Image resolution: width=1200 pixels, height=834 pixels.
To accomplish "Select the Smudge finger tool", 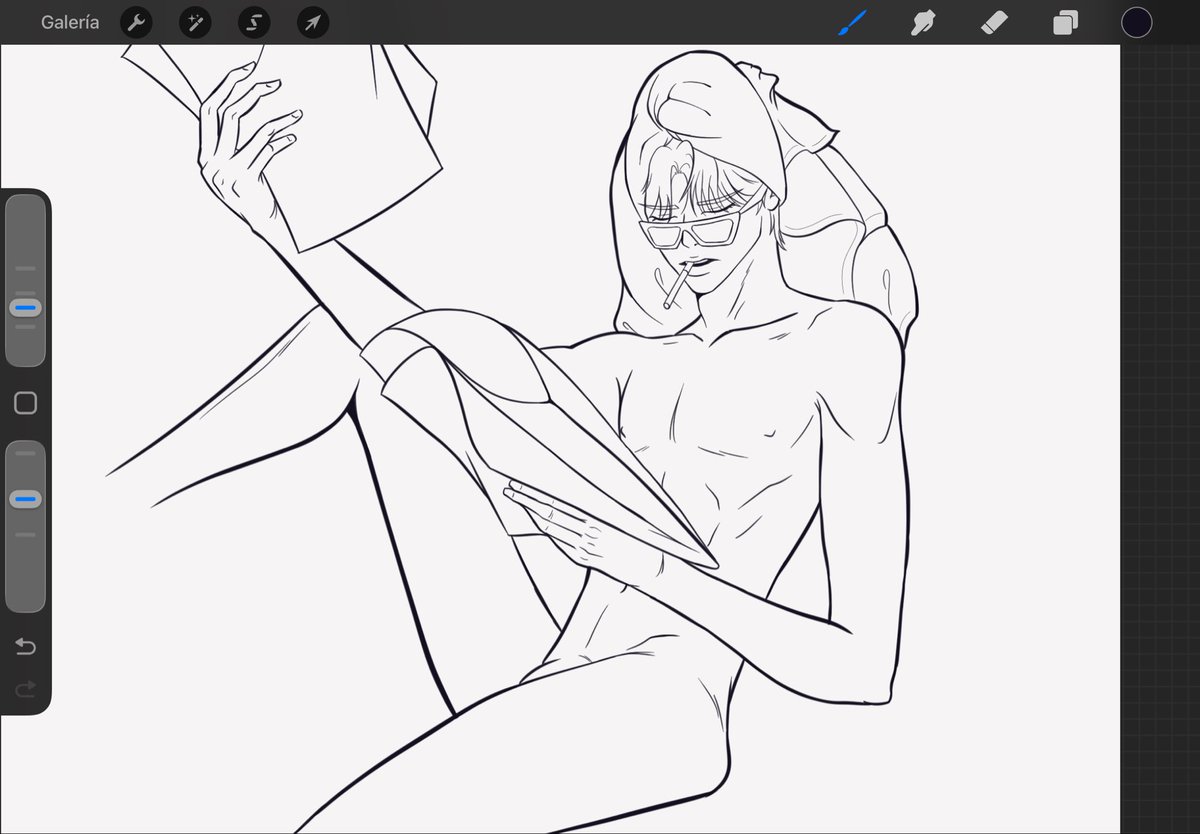I will [923, 23].
